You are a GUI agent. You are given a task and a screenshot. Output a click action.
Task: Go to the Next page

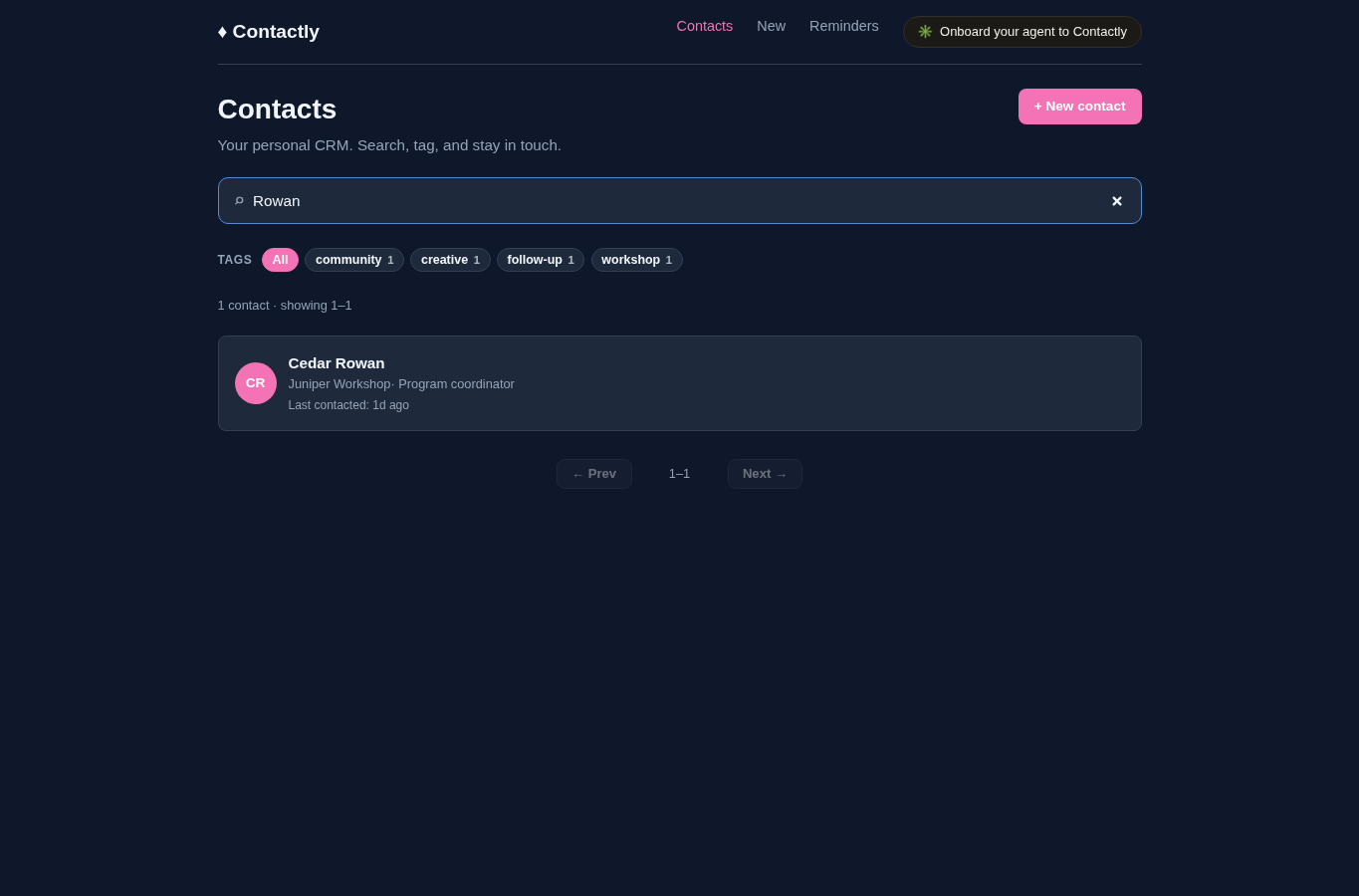coord(765,474)
